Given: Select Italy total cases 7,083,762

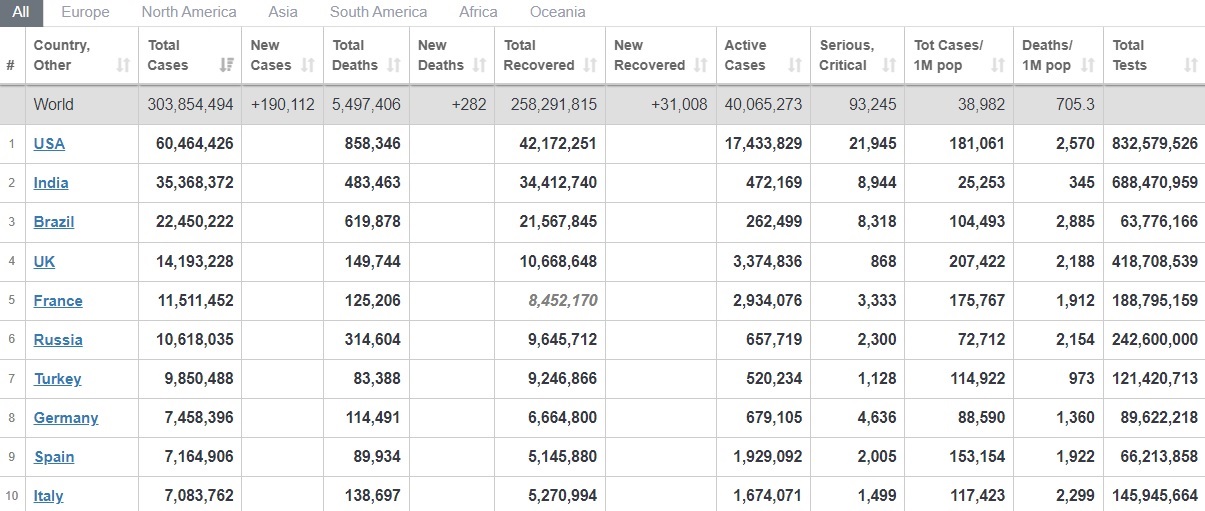Looking at the screenshot, I should point(198,495).
